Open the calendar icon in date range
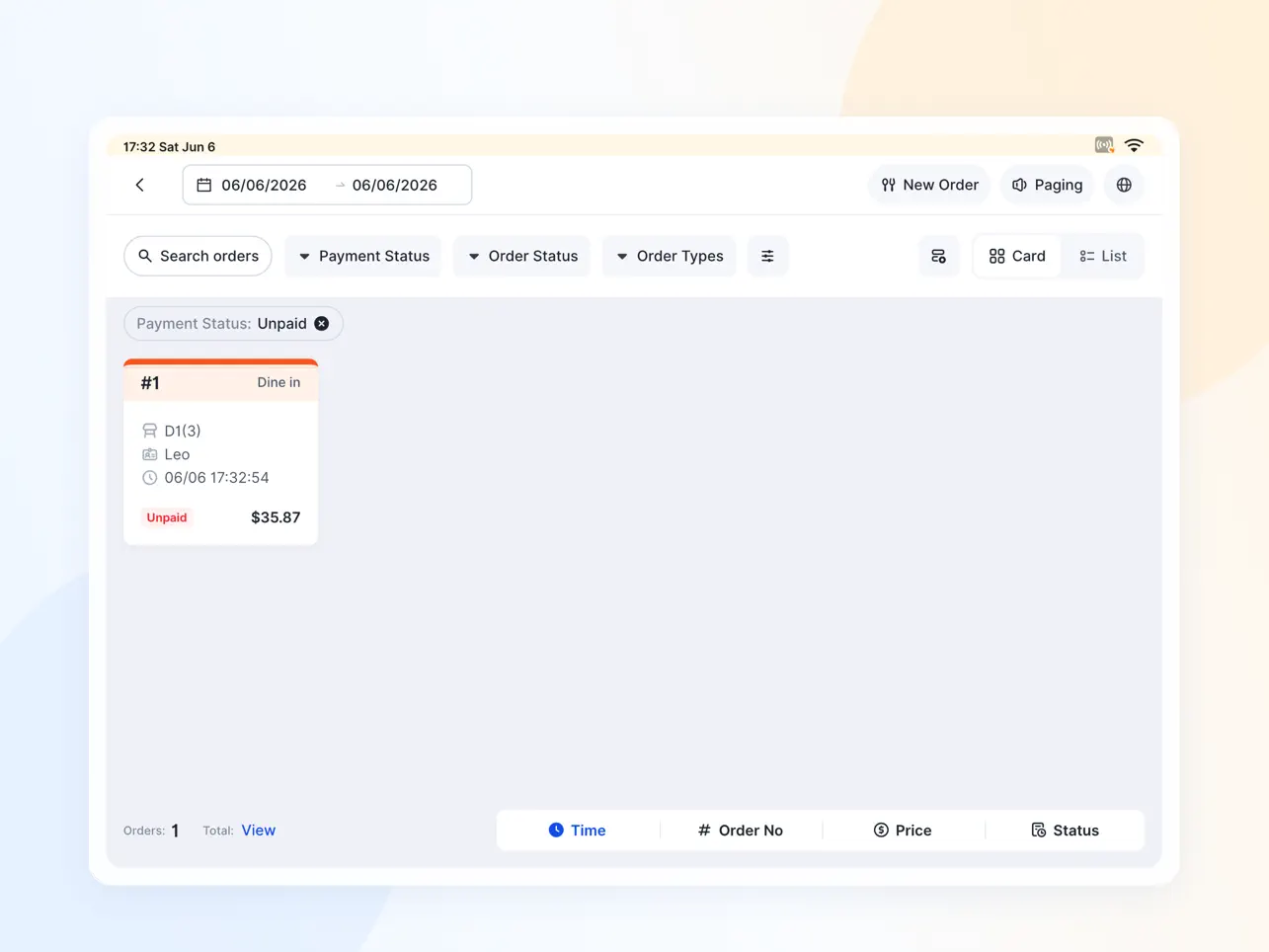 [204, 185]
